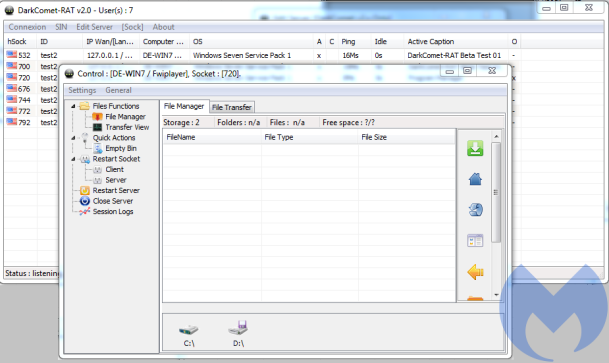The image size is (609, 363).
Task: Open Session Logs in the tree
Action: pos(113,212)
